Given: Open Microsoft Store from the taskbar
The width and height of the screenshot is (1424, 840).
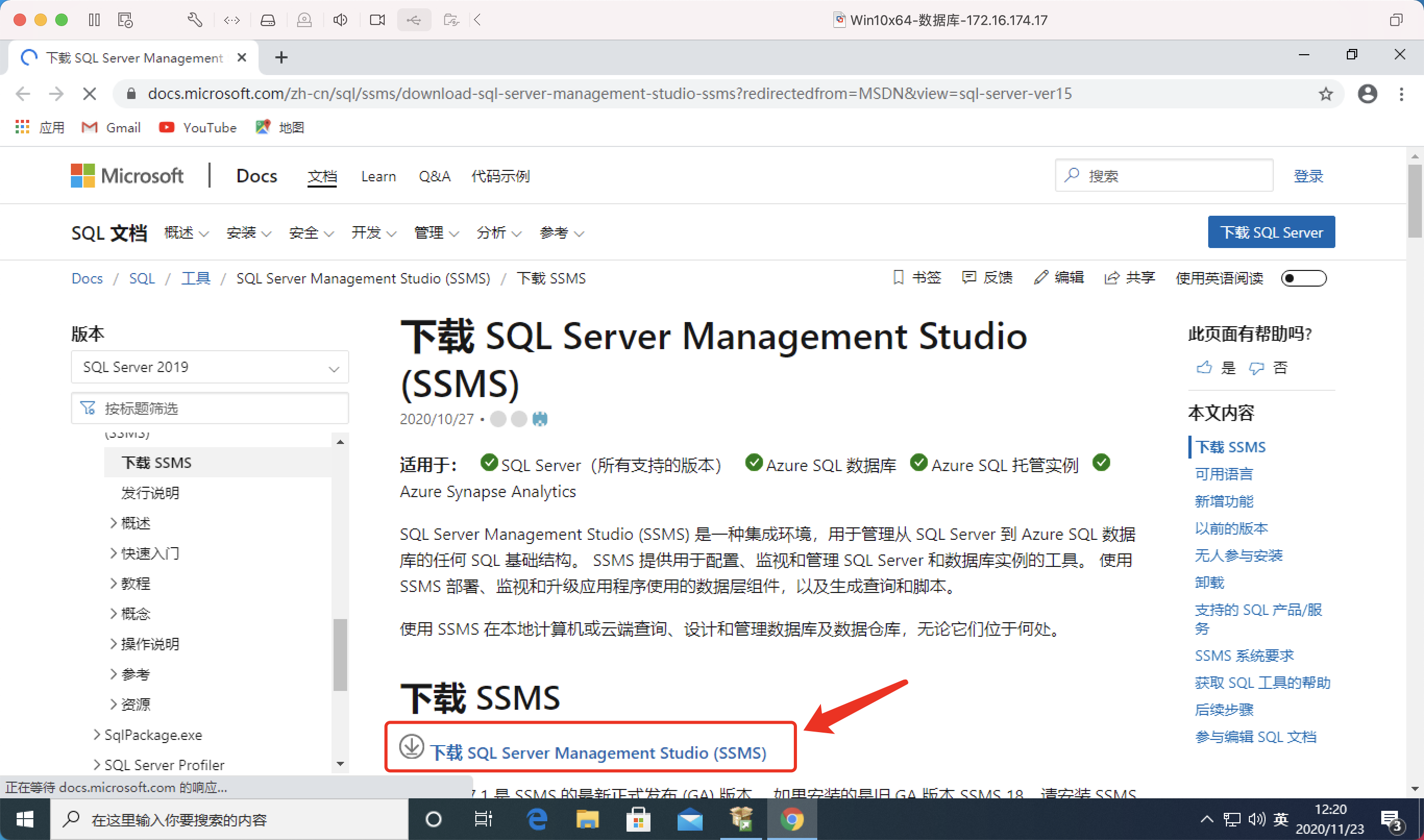Looking at the screenshot, I should click(638, 819).
